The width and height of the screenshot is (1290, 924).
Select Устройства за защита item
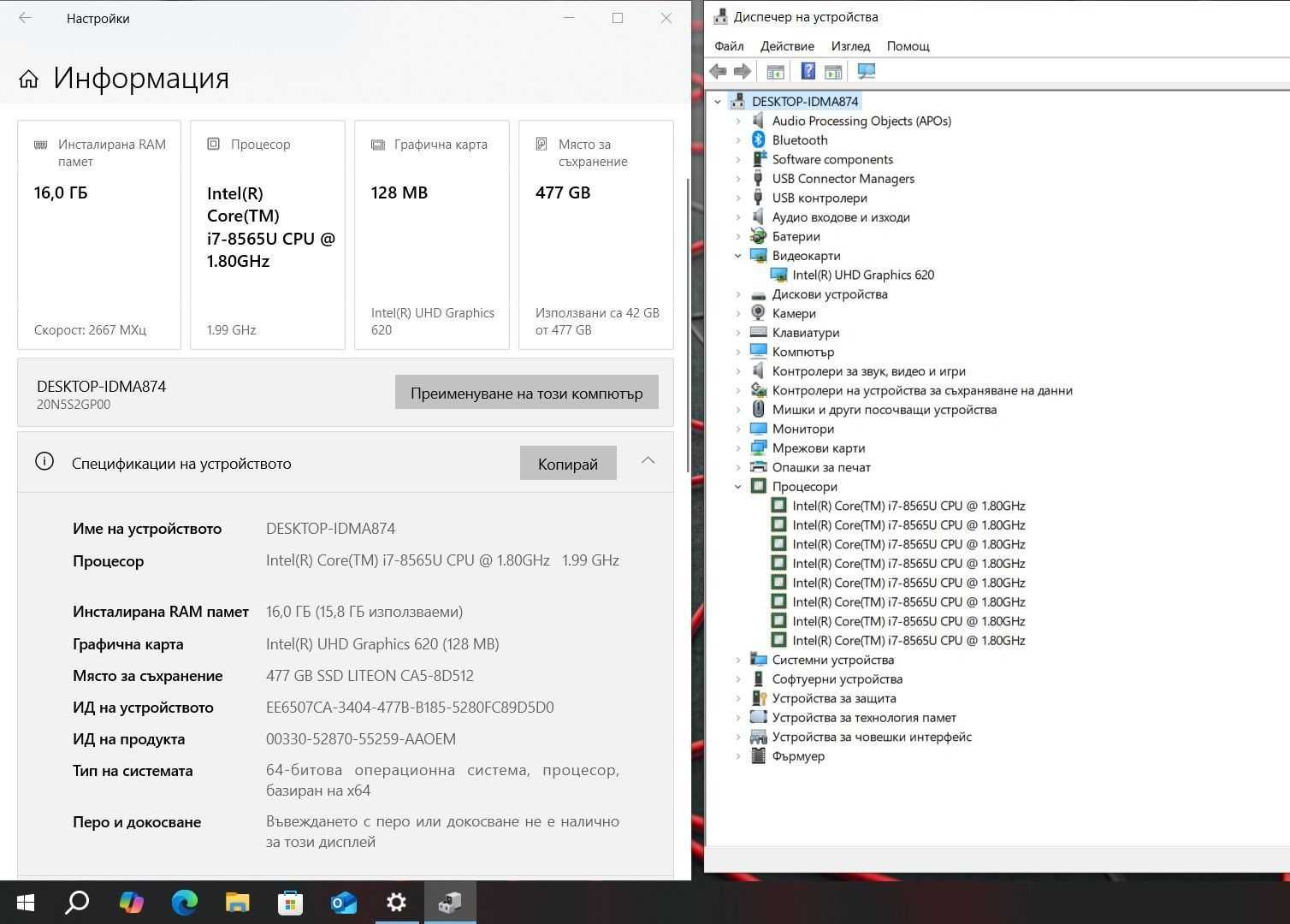tap(834, 698)
